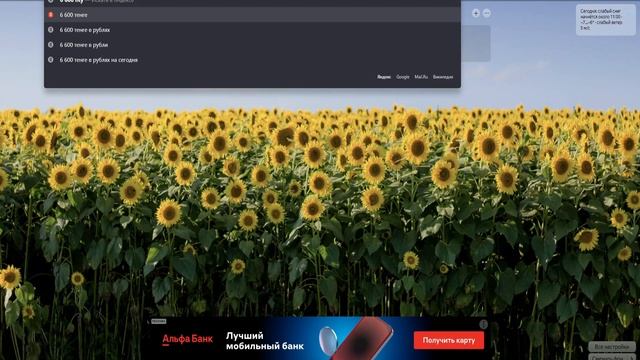Click the round icon right of the plus
The image size is (640, 360).
click(487, 13)
